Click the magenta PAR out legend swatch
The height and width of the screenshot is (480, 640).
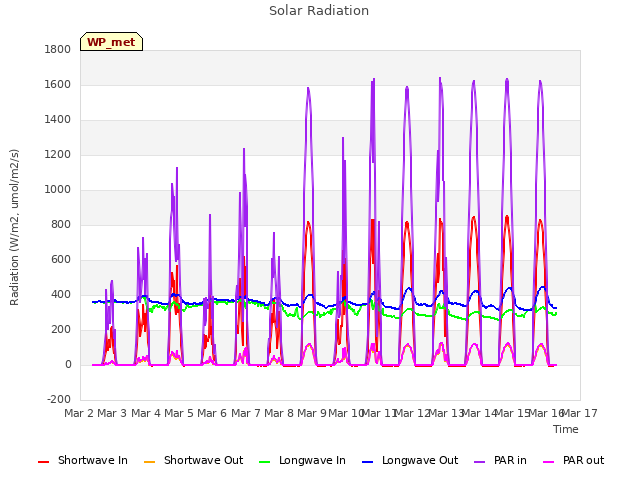click(549, 462)
